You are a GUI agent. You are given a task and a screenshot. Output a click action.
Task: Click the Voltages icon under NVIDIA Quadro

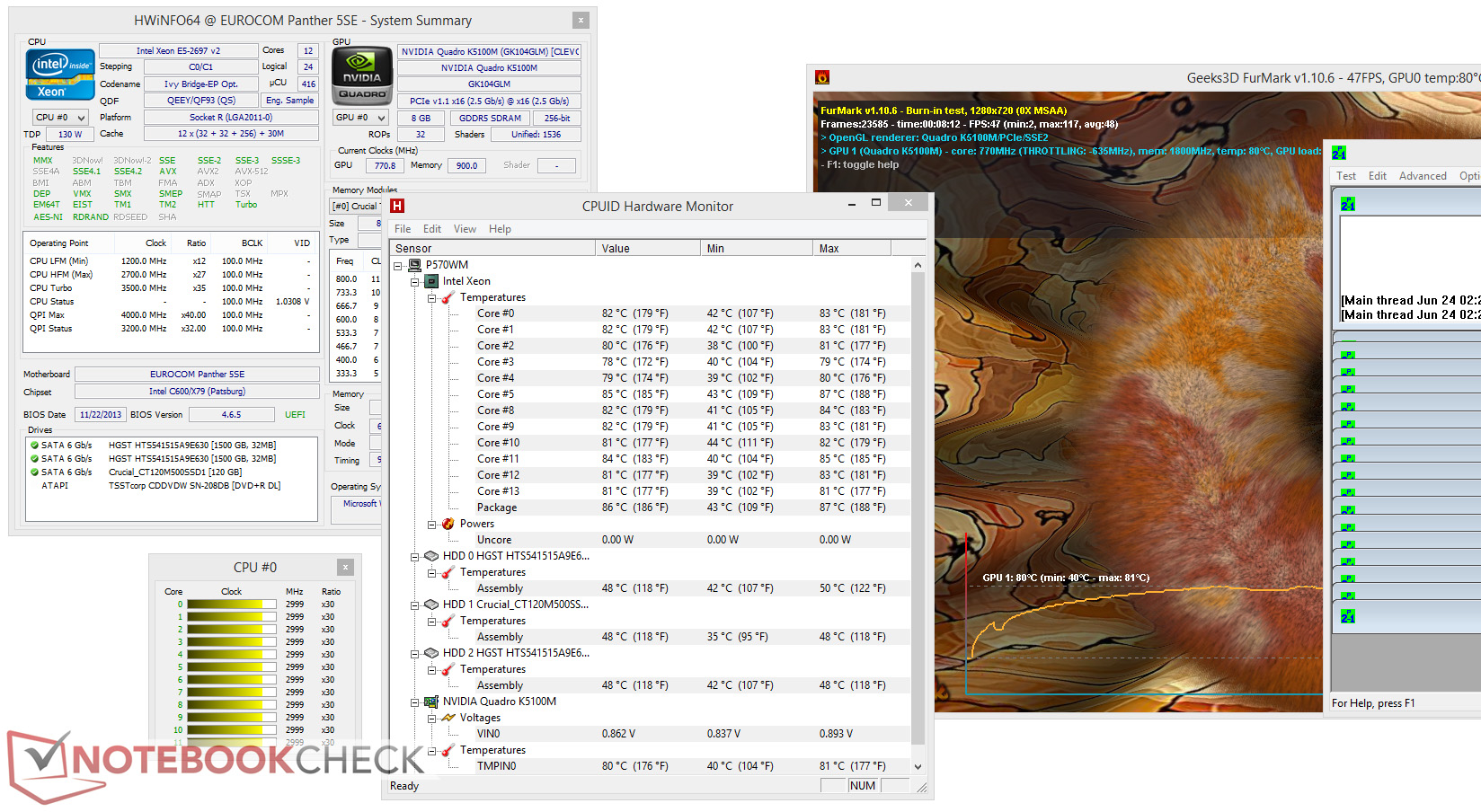pos(448,718)
